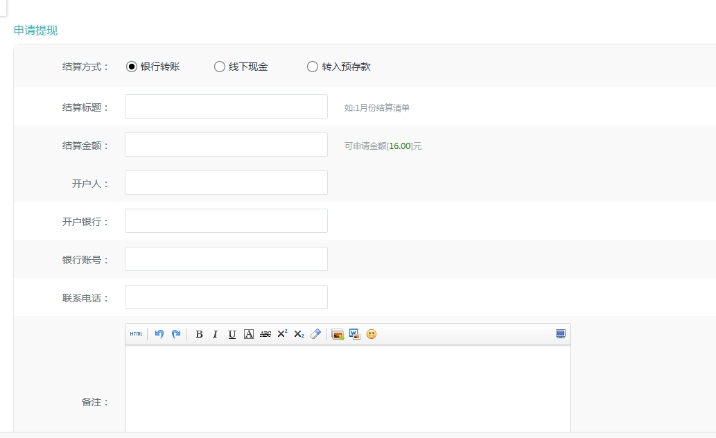Image resolution: width=716 pixels, height=438 pixels.
Task: Select 转入预存款 settlement method
Action: pyautogui.click(x=312, y=67)
